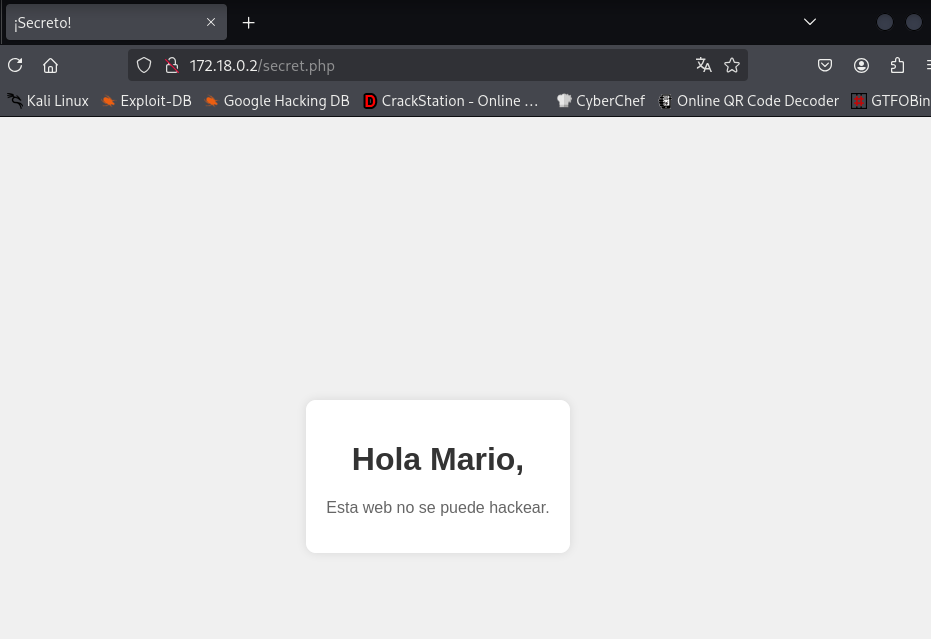
Task: Open the CyberChef bookmark
Action: 601,101
